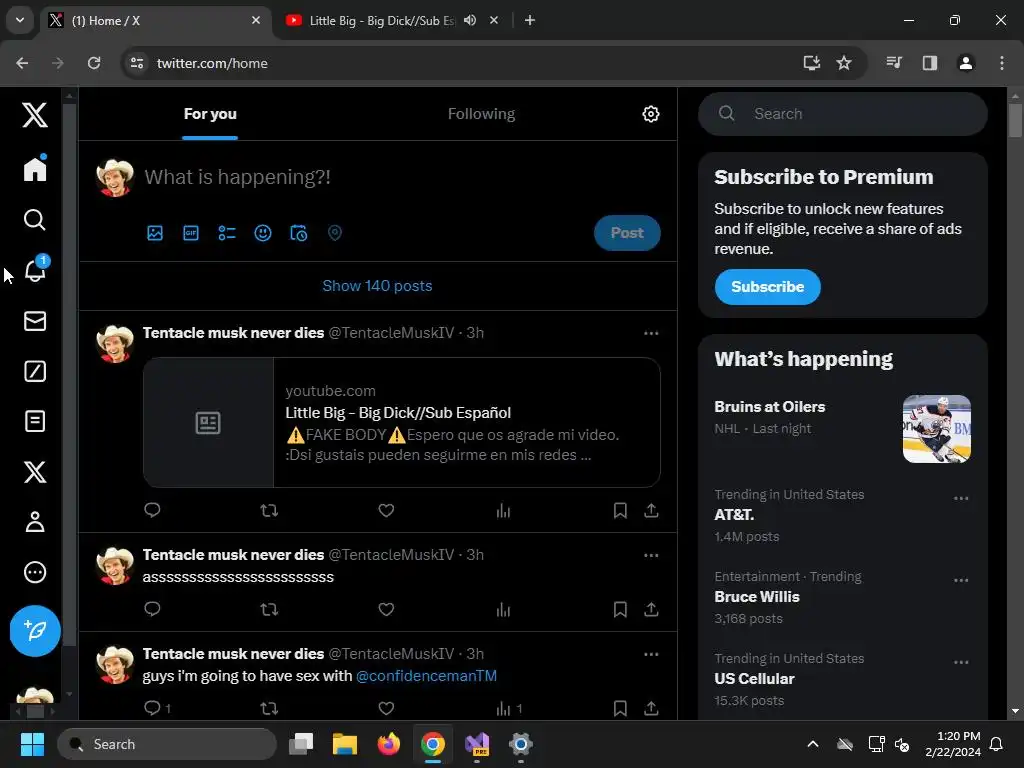This screenshot has height=768, width=1024.
Task: Like the @confidencemanTM post
Action: click(x=386, y=708)
